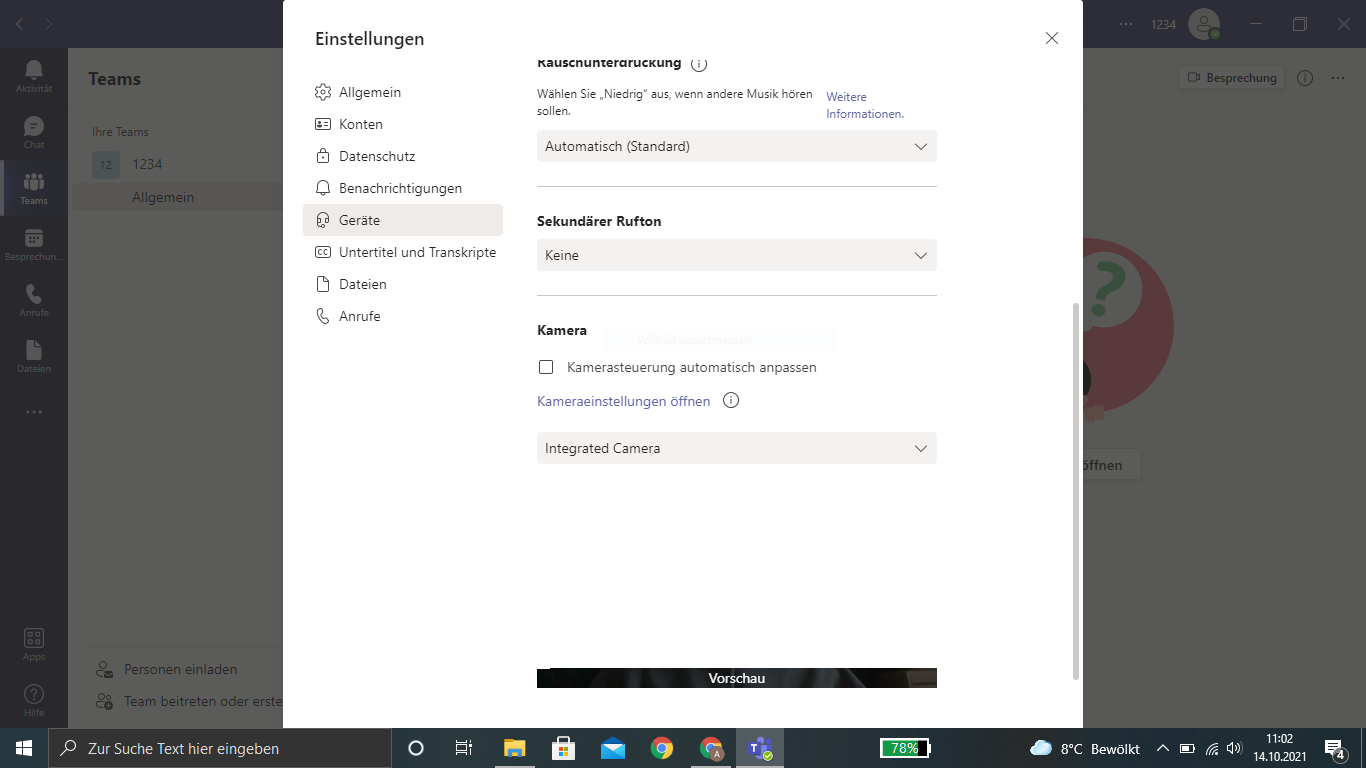Open the Untertitel und Transkripte settings section
This screenshot has width=1366, height=768.
click(417, 252)
